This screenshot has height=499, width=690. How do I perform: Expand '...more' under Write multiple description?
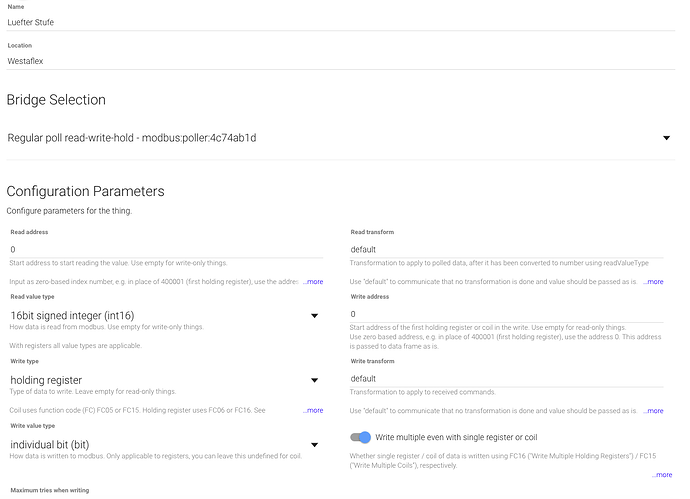click(661, 474)
